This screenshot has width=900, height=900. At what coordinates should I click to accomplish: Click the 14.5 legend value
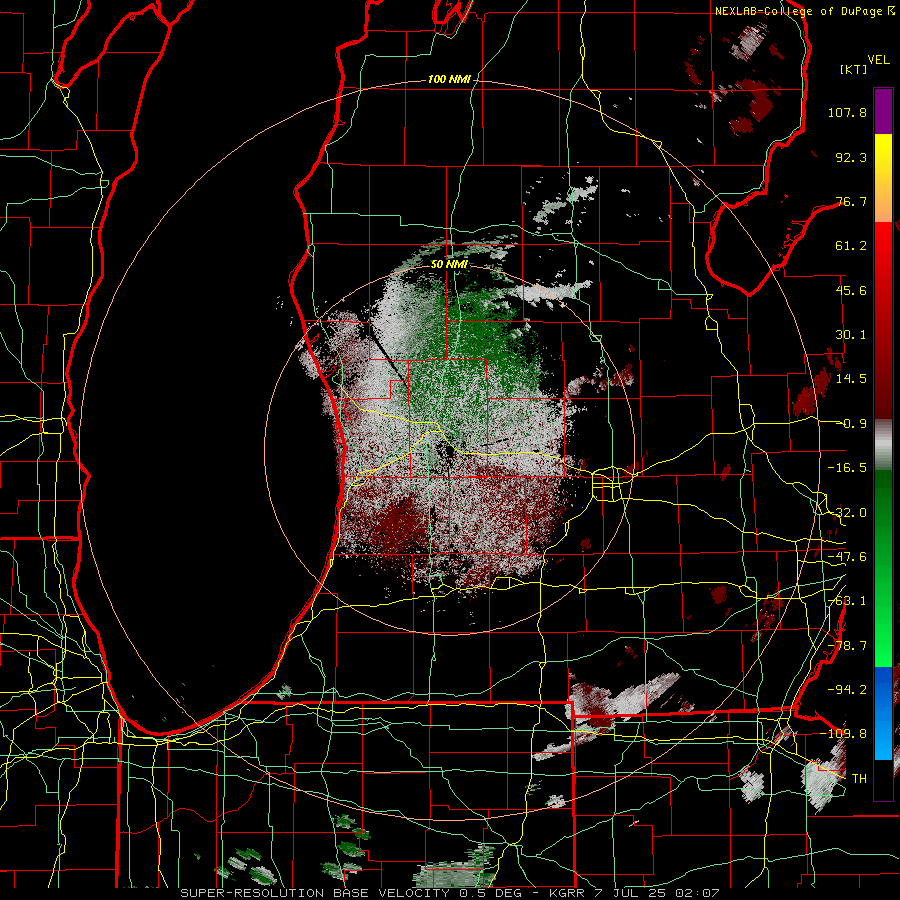[x=851, y=379]
